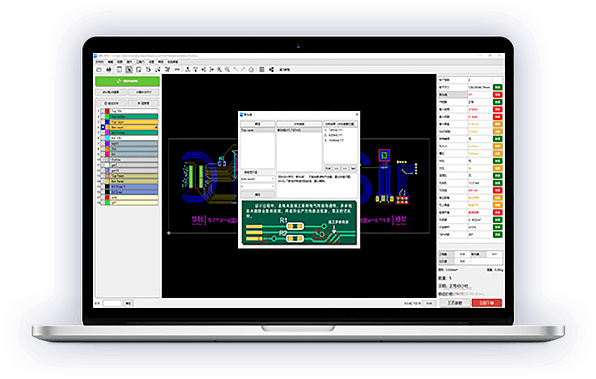This screenshot has height=379, width=596.
Task: Click the window layout icon beside the printer
Action: 119,70
